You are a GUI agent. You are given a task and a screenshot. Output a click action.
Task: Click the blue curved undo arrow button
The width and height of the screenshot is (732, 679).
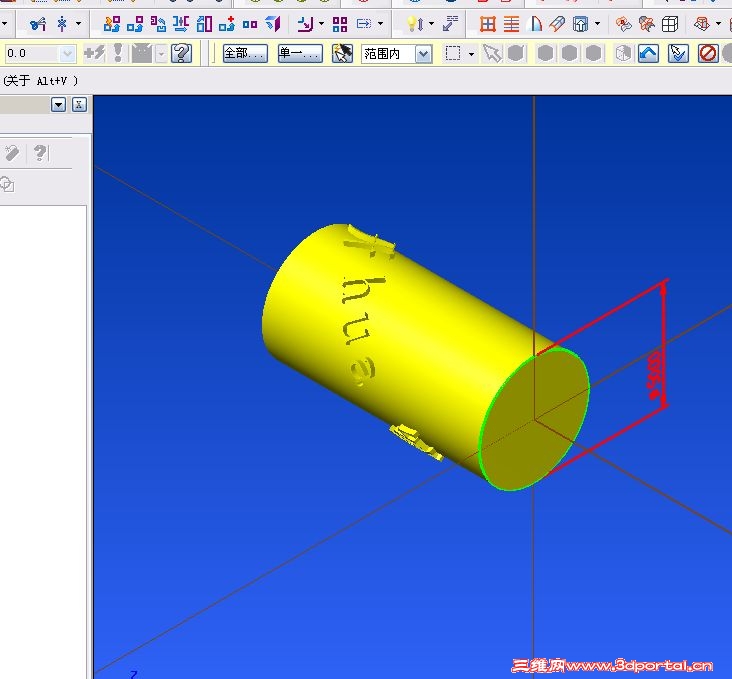pyautogui.click(x=648, y=54)
